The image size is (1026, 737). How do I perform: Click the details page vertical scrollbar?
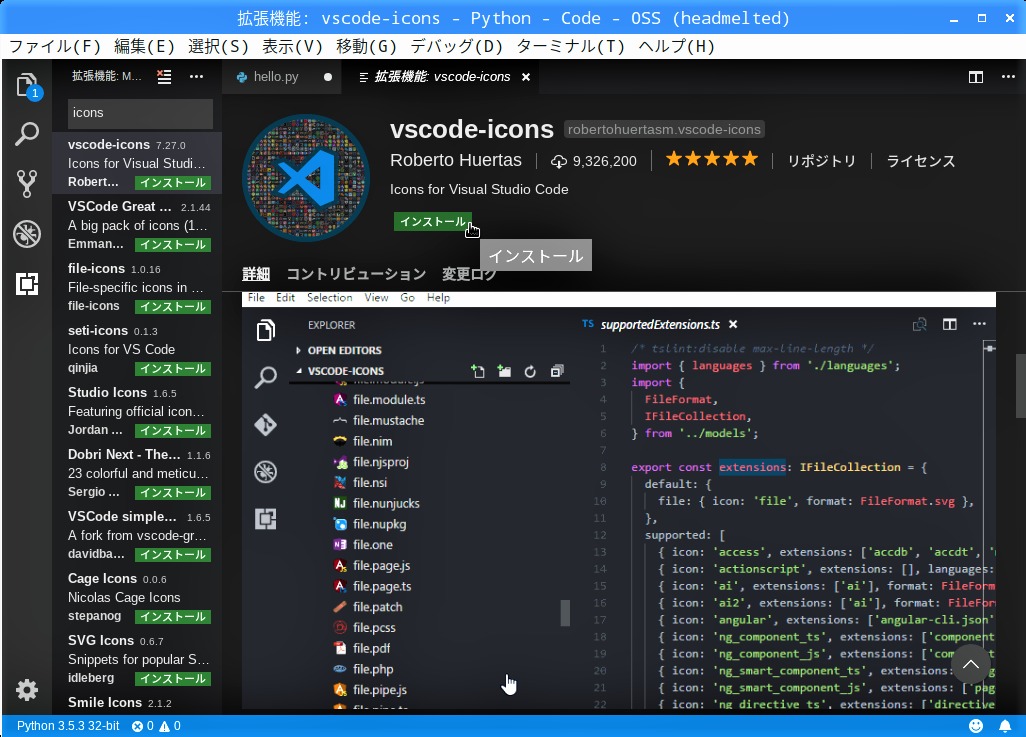[x=1020, y=385]
